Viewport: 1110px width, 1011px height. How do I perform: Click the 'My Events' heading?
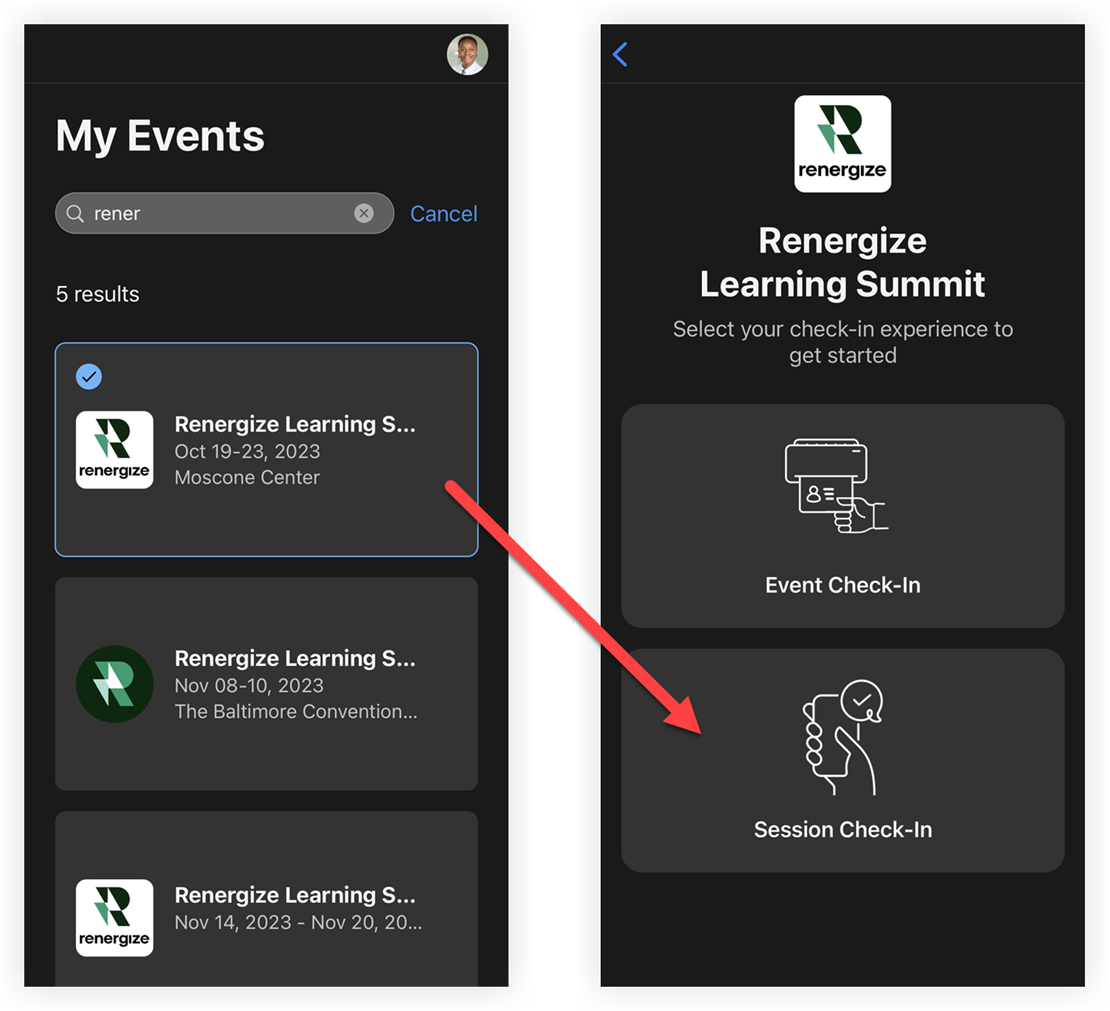pos(160,136)
